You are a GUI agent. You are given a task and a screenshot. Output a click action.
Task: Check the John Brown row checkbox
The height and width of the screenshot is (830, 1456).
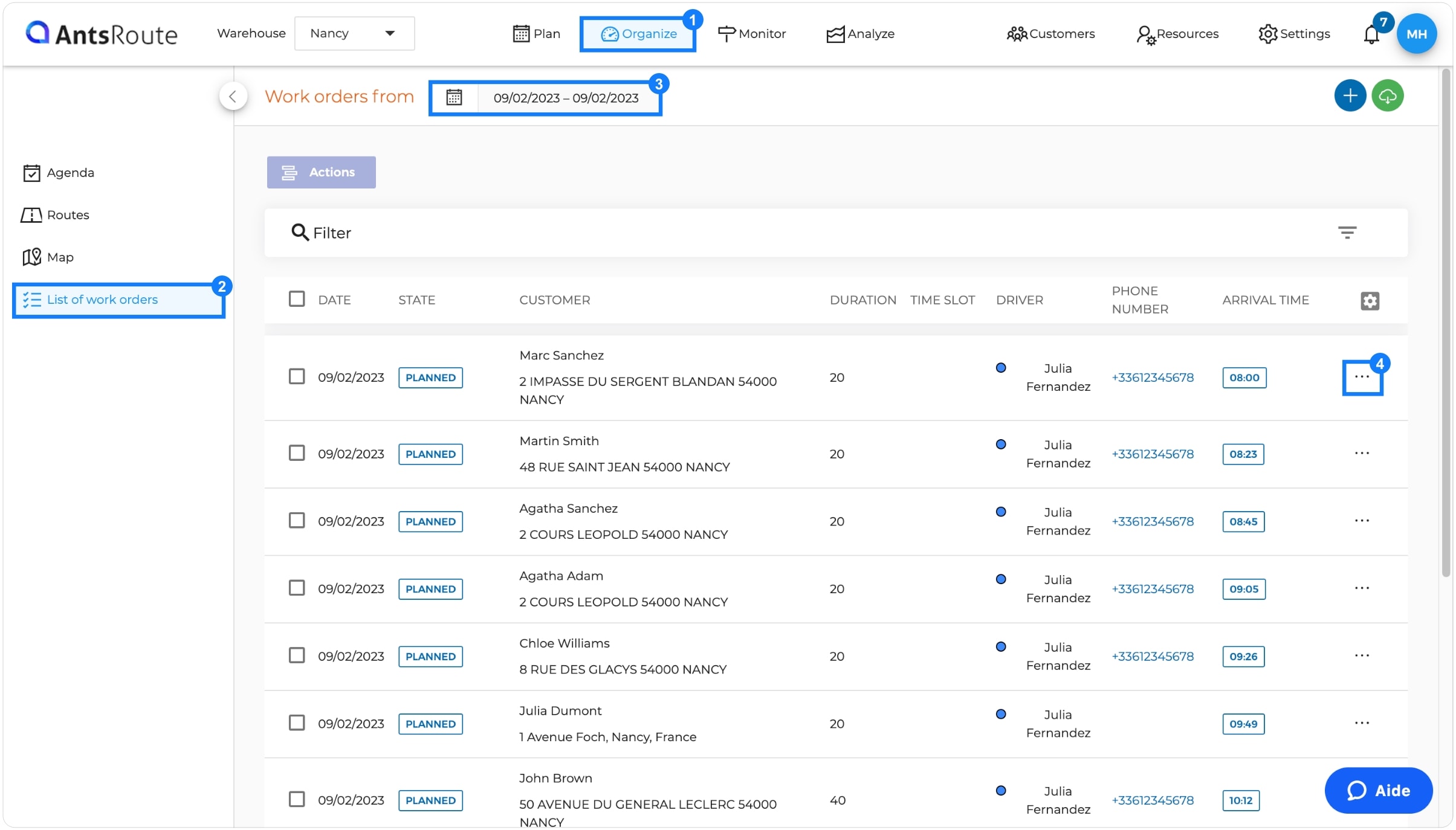pyautogui.click(x=297, y=799)
